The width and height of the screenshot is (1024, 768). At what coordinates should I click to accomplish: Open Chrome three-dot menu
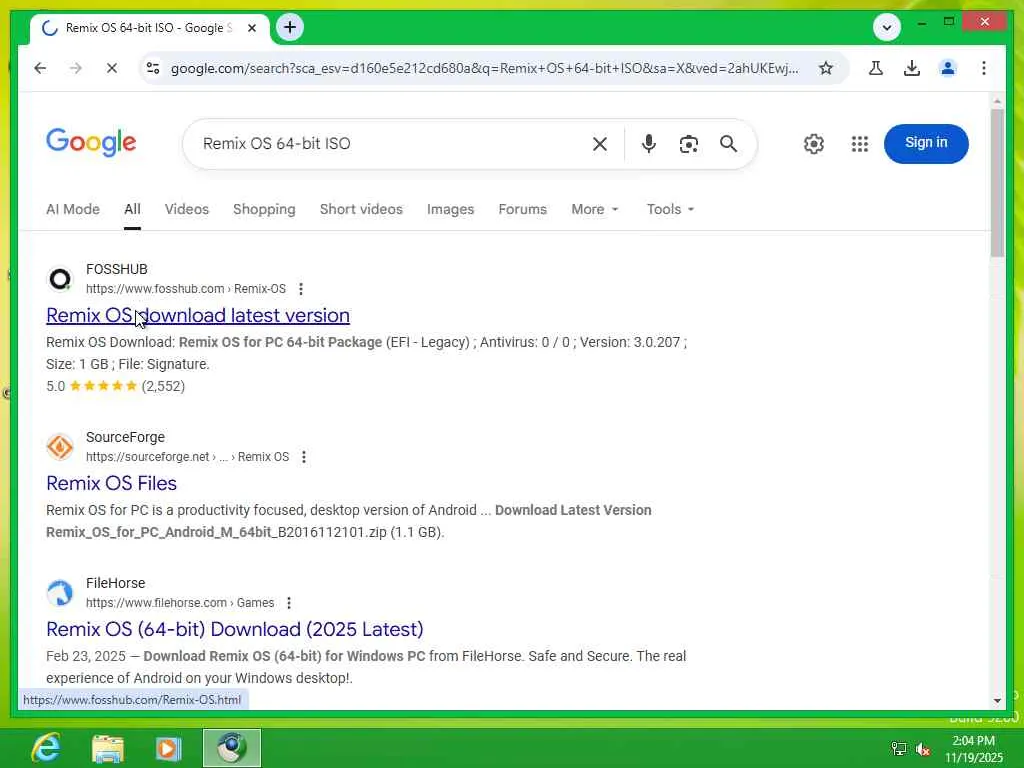point(984,68)
